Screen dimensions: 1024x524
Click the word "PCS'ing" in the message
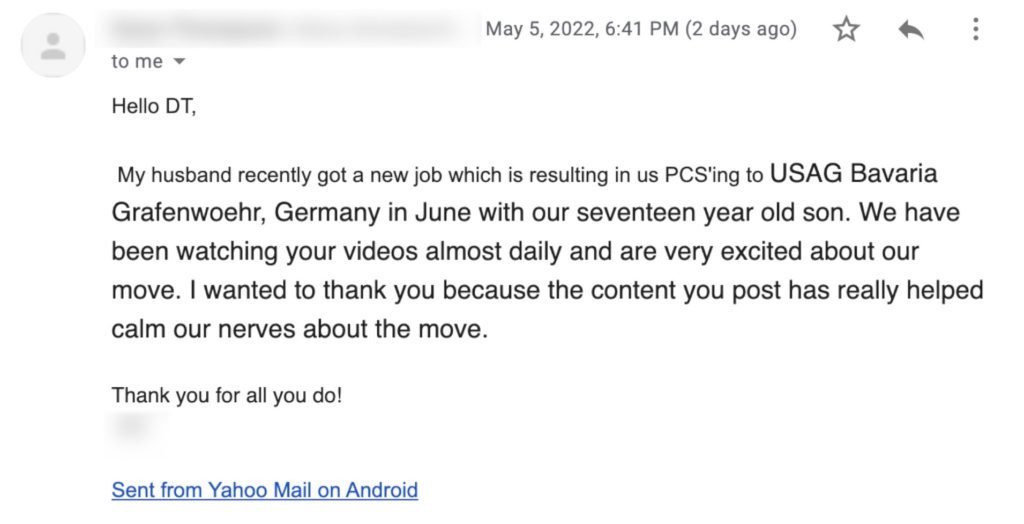(699, 176)
